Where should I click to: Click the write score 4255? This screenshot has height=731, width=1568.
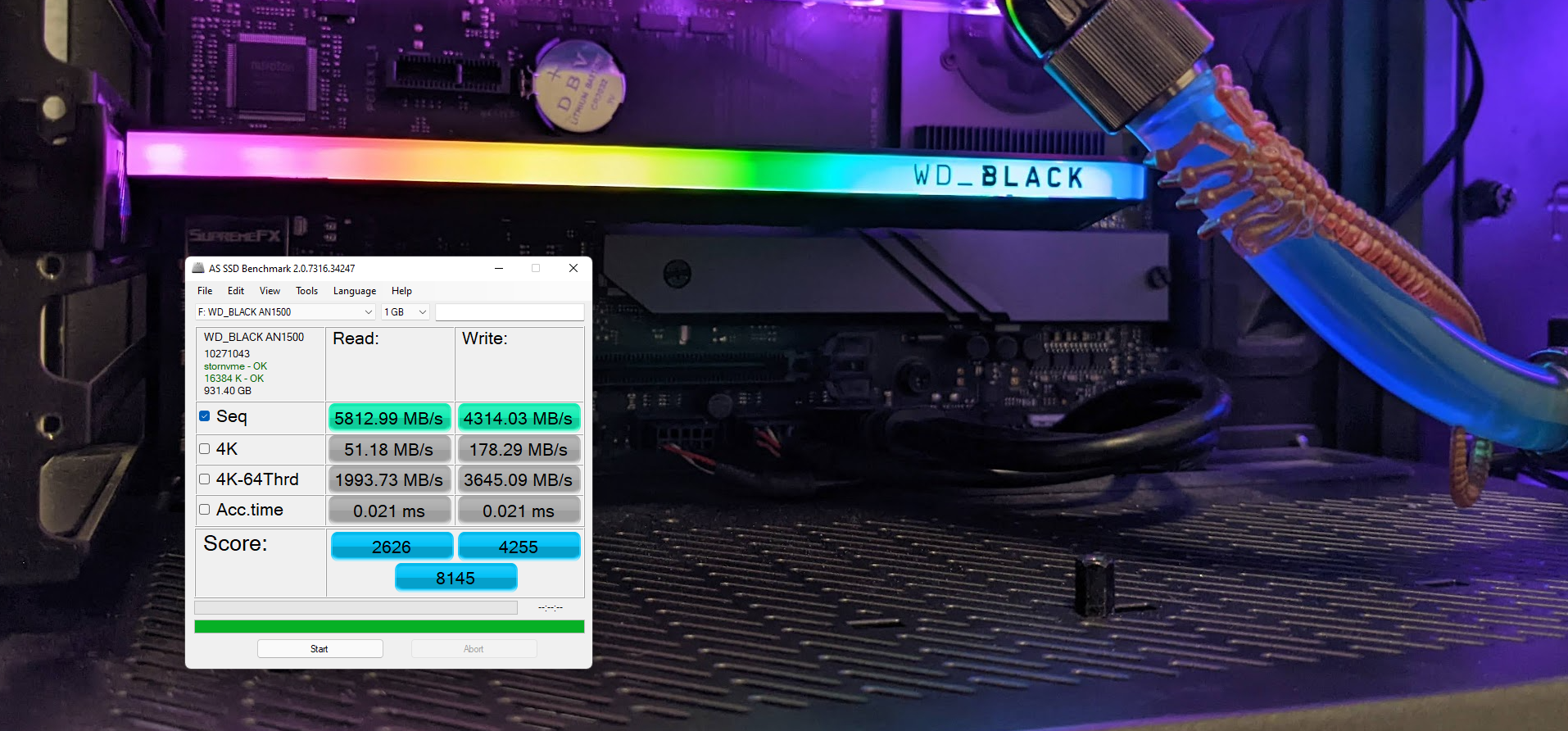[x=519, y=547]
